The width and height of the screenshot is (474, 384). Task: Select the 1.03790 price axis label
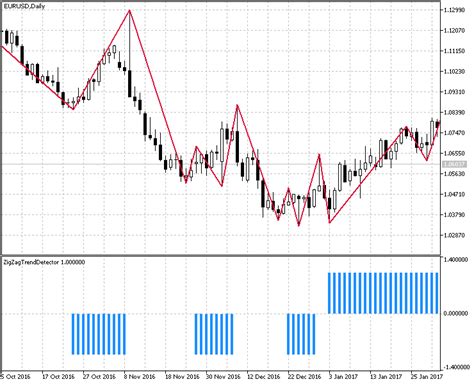pos(455,215)
